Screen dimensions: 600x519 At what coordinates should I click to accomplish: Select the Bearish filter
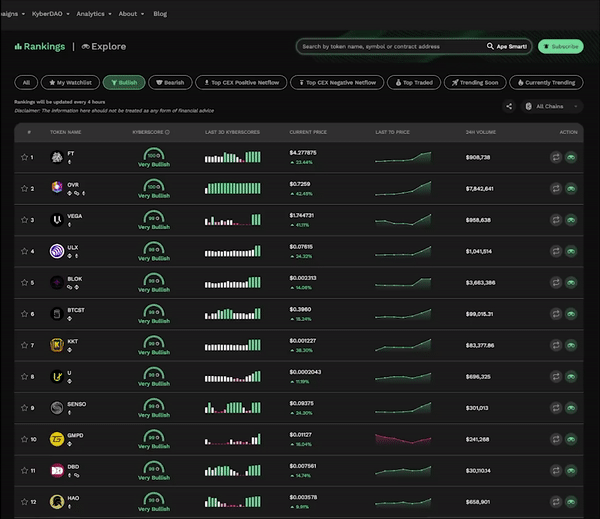tap(170, 83)
